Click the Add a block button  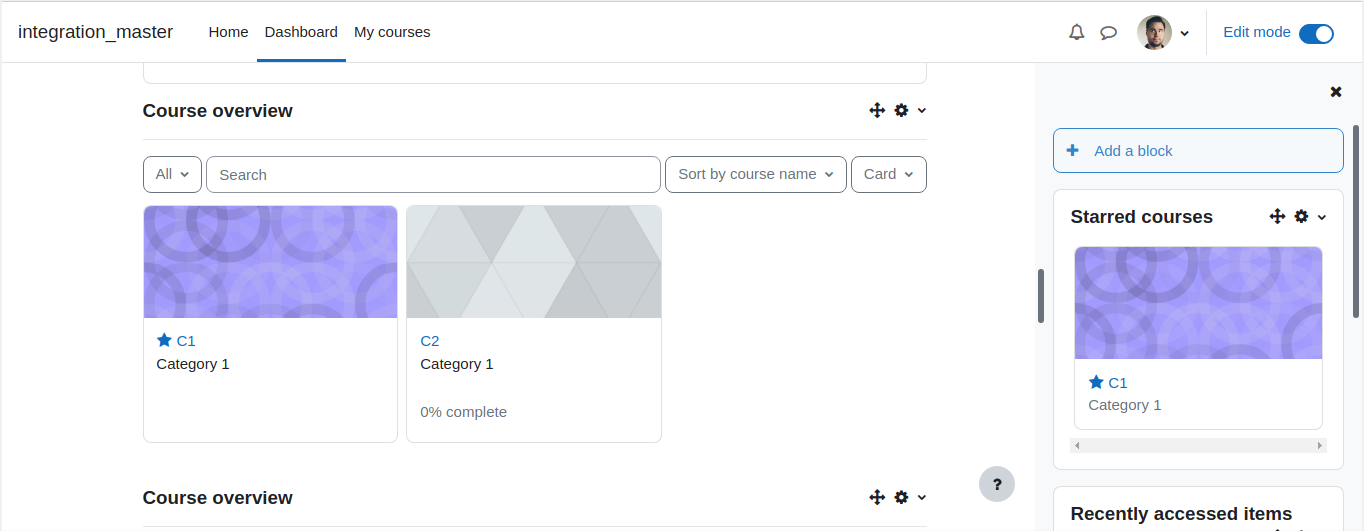(x=1198, y=150)
